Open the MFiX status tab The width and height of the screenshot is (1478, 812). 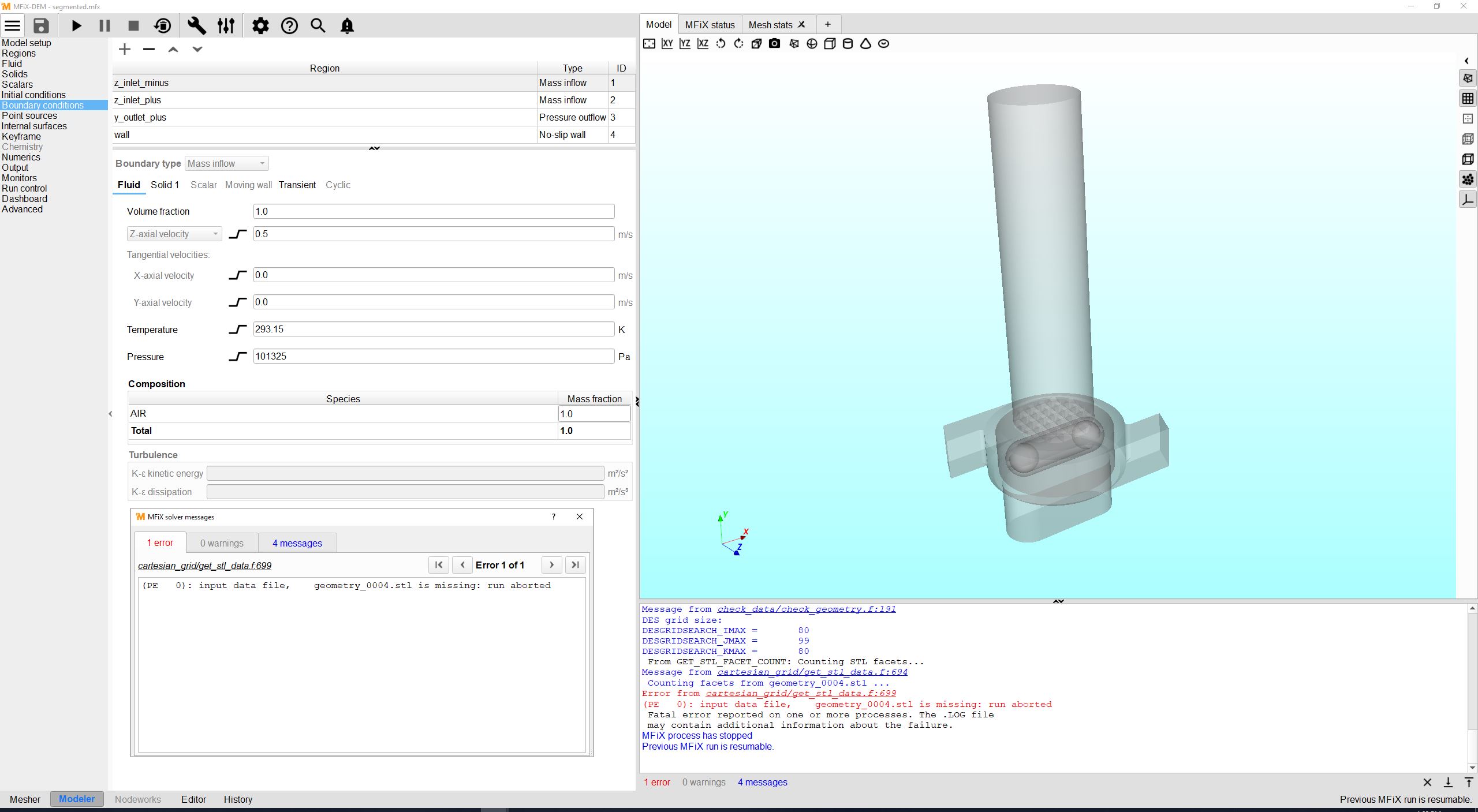coord(710,25)
